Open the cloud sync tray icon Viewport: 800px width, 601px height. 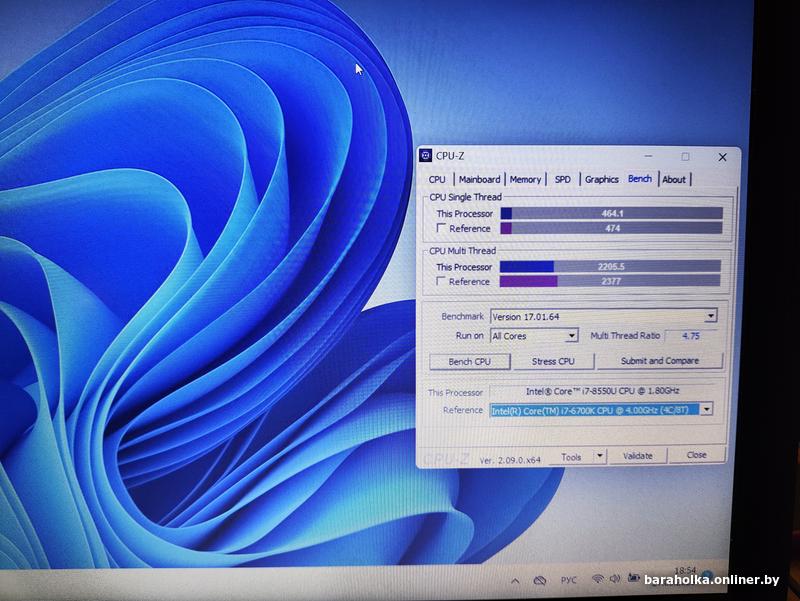point(540,580)
